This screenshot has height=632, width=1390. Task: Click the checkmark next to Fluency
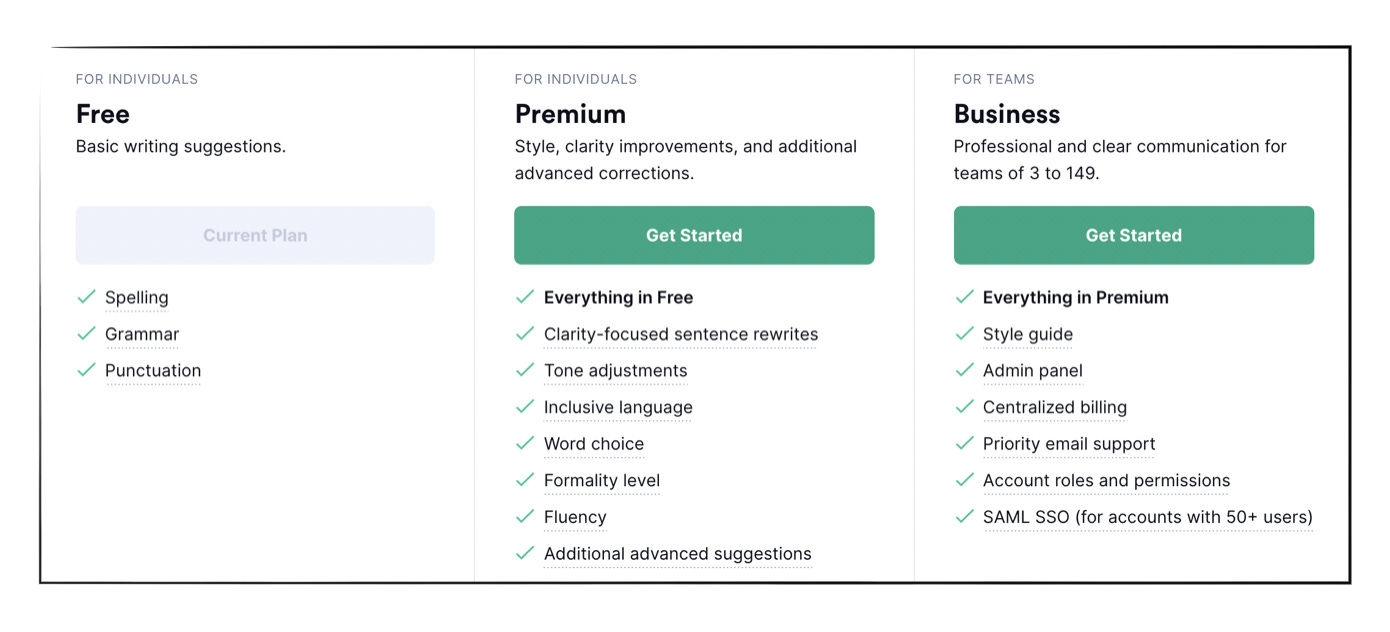[525, 516]
